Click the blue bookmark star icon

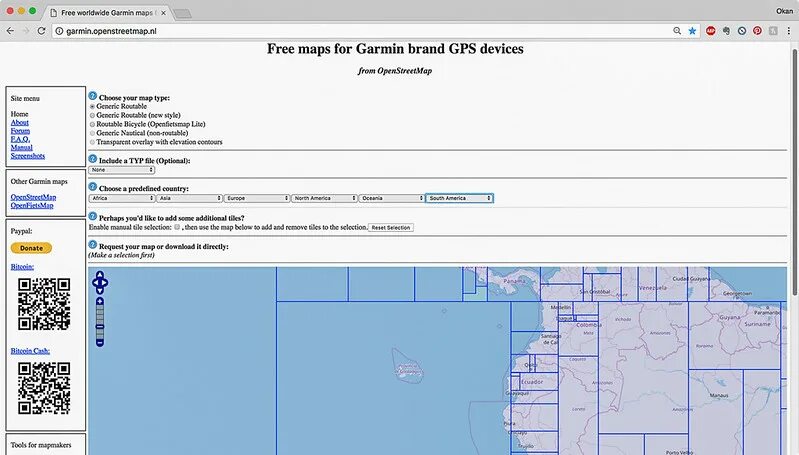(x=692, y=31)
